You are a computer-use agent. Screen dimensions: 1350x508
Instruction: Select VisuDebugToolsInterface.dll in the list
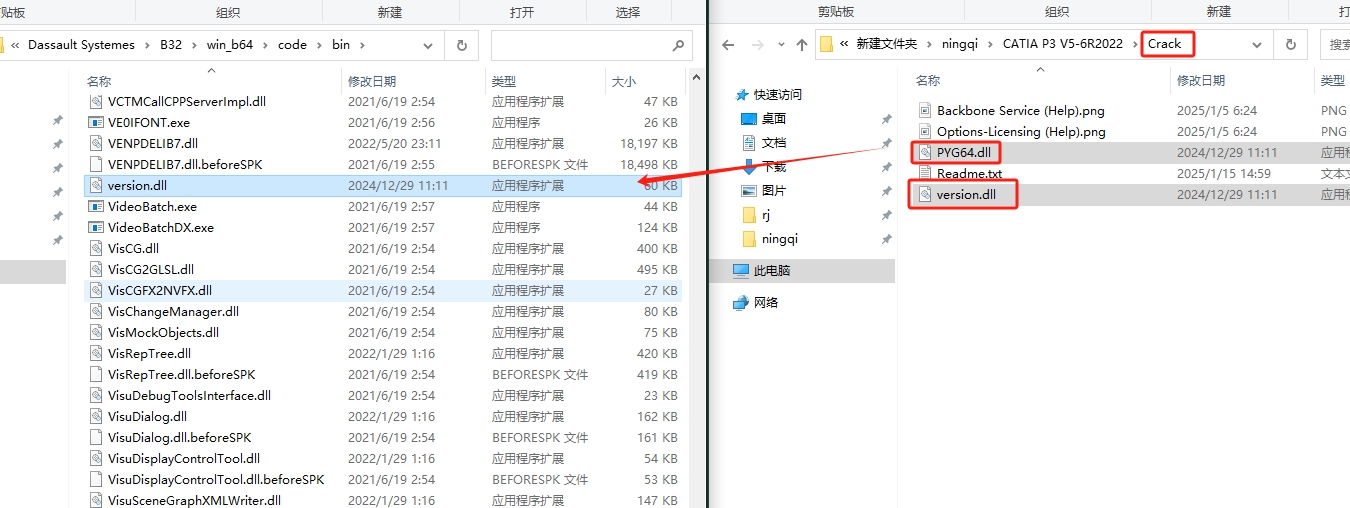(x=189, y=395)
